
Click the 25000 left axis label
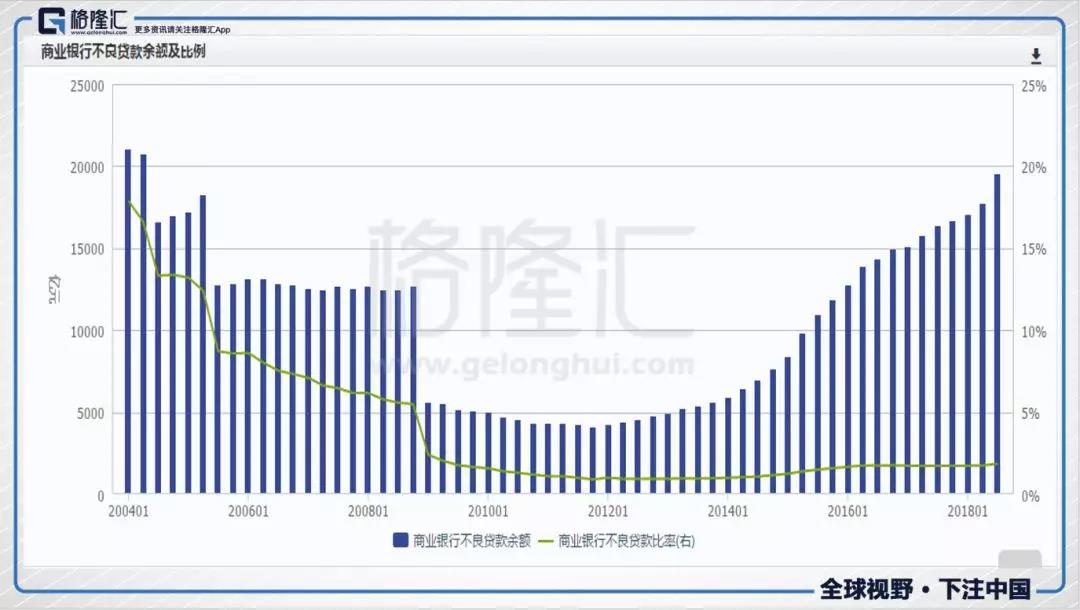pyautogui.click(x=87, y=87)
